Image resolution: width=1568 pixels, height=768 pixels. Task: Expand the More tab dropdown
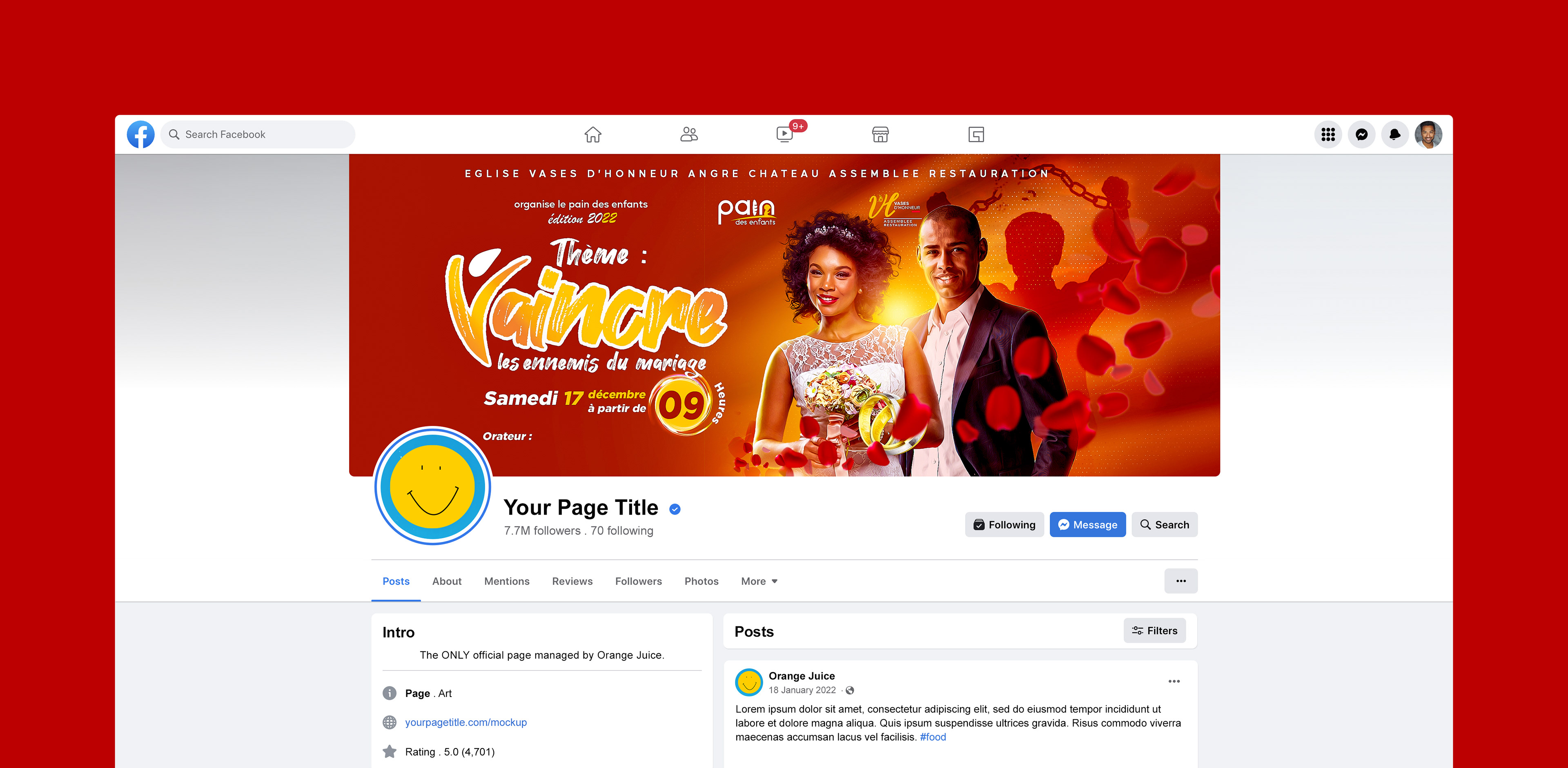[759, 581]
